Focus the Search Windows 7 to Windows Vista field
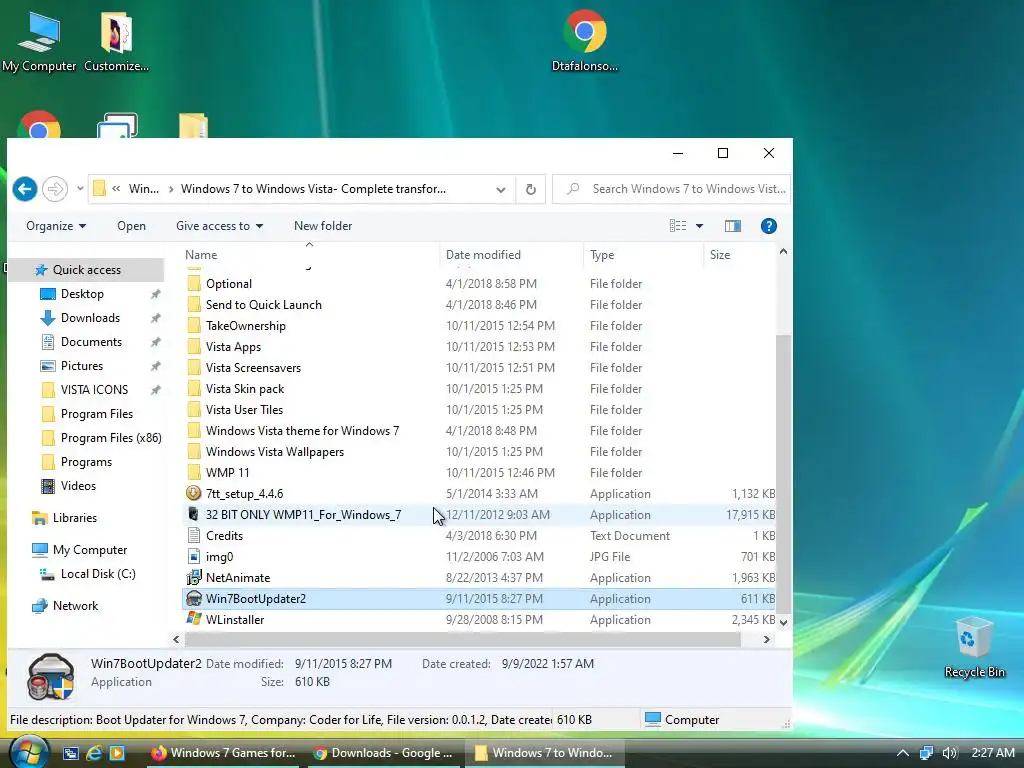The image size is (1024, 768). 672,189
